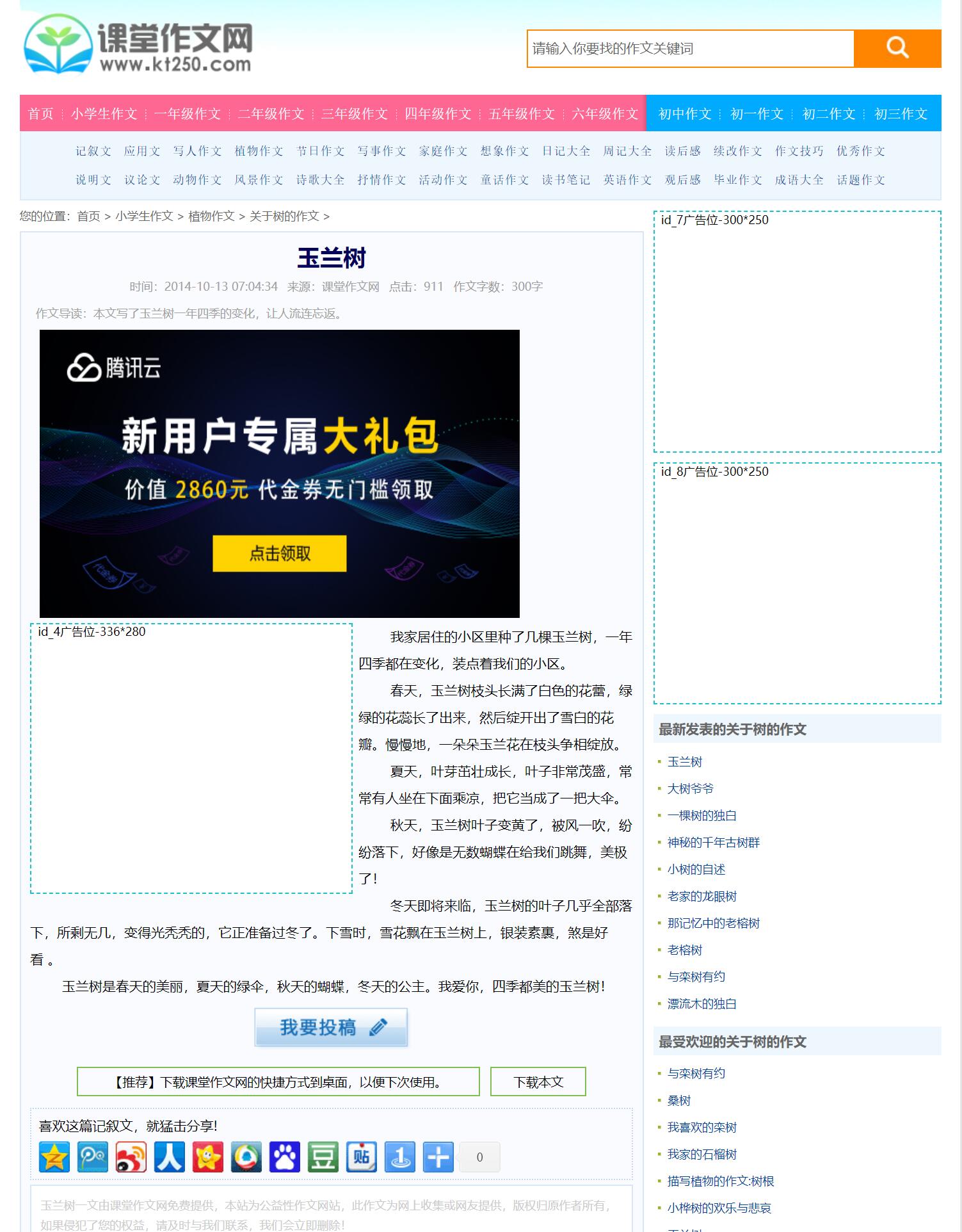
Task: Focus the essay keyword search box
Action: (691, 49)
